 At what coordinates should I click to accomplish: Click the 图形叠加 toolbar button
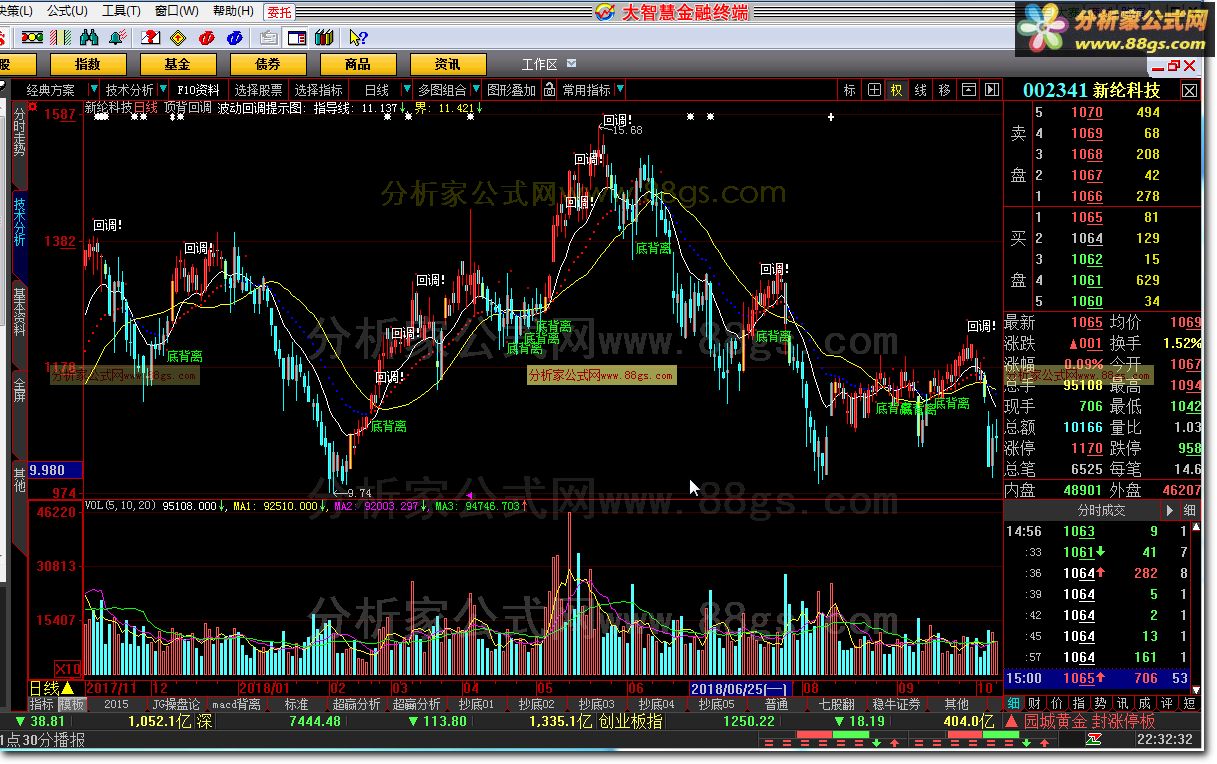[511, 90]
